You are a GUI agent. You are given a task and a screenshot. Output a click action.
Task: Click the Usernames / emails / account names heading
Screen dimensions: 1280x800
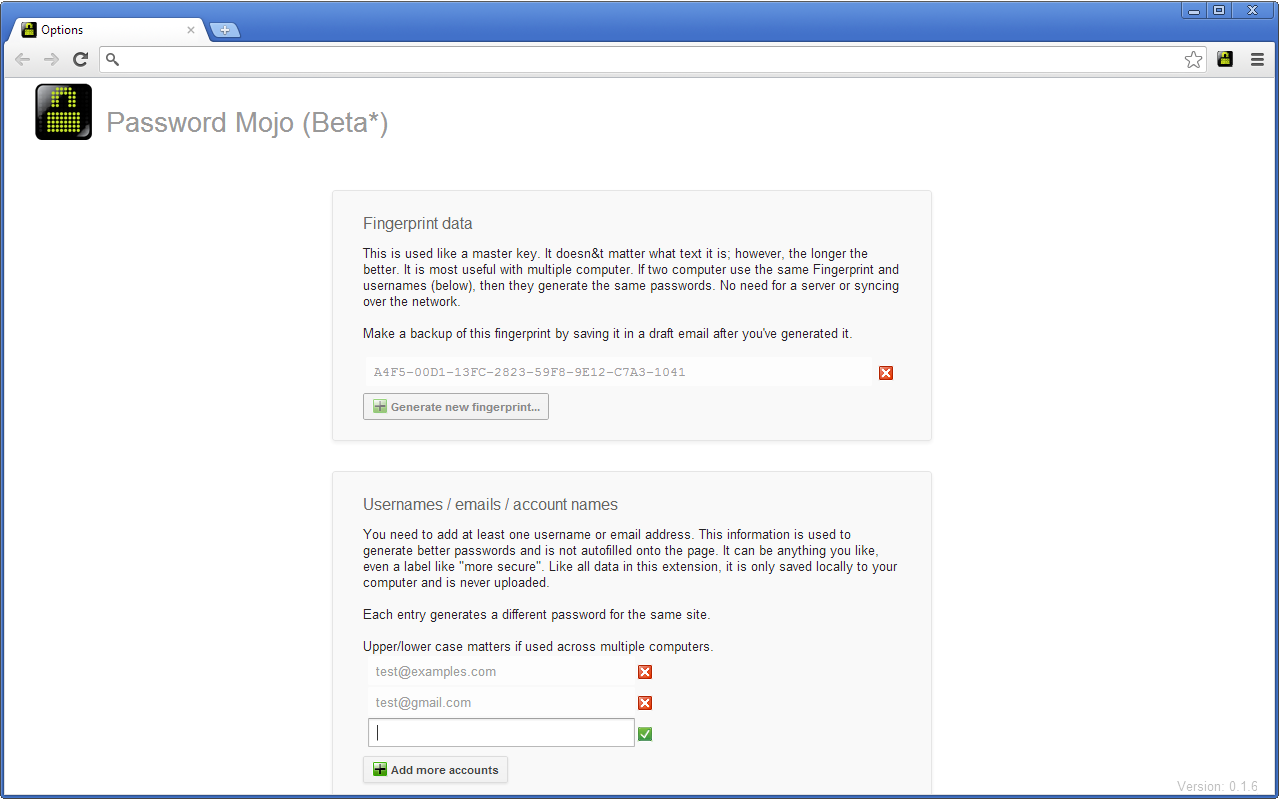point(491,504)
